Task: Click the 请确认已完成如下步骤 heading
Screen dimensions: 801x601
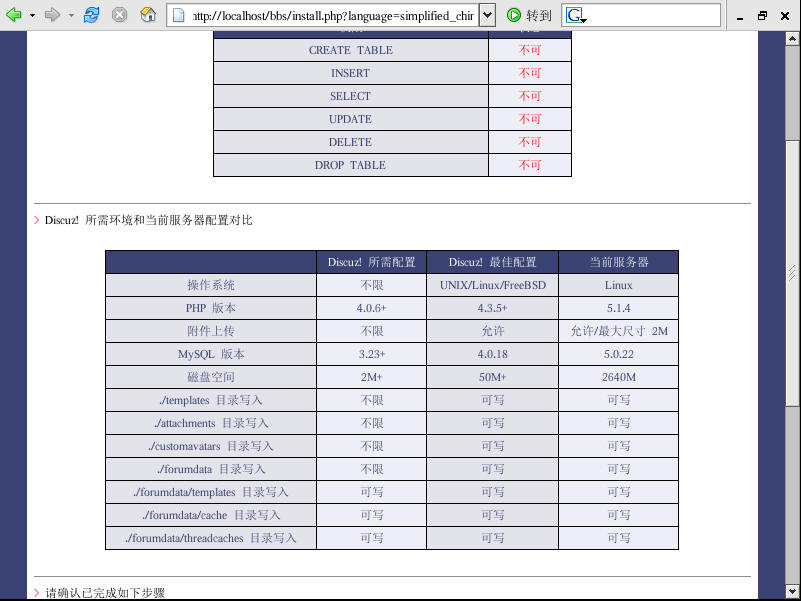Action: pos(105,593)
